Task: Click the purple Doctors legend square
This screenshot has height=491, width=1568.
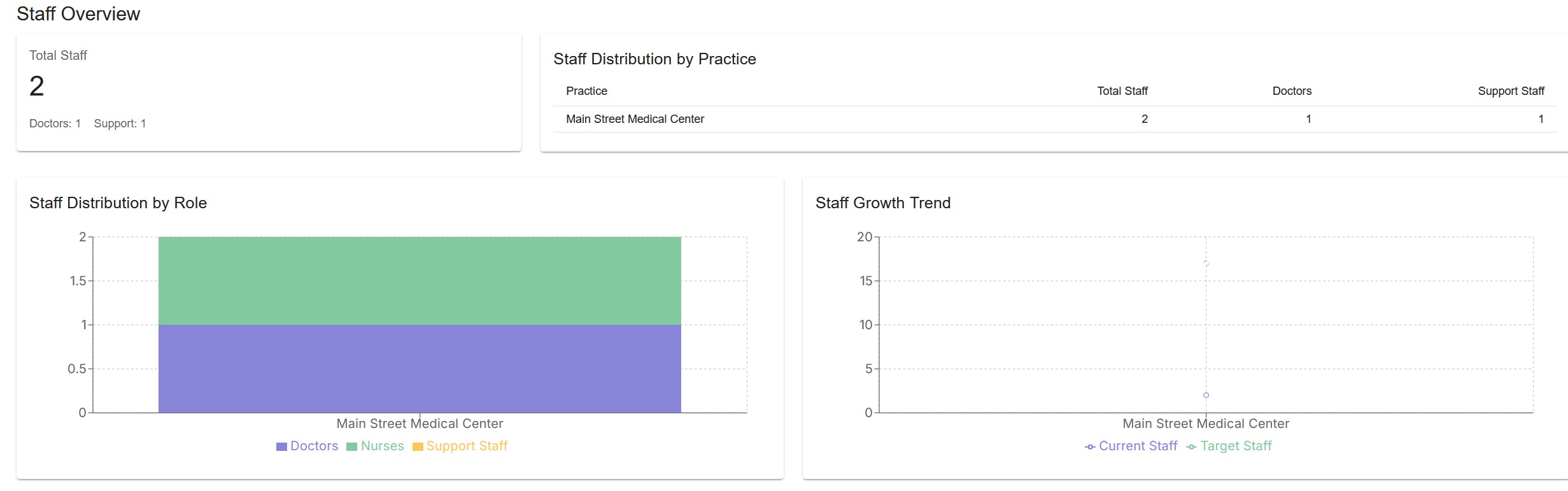Action: click(x=281, y=446)
